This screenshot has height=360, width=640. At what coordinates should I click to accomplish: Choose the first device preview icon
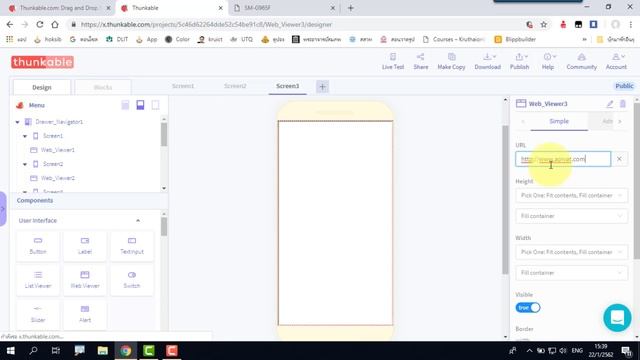(x=125, y=105)
